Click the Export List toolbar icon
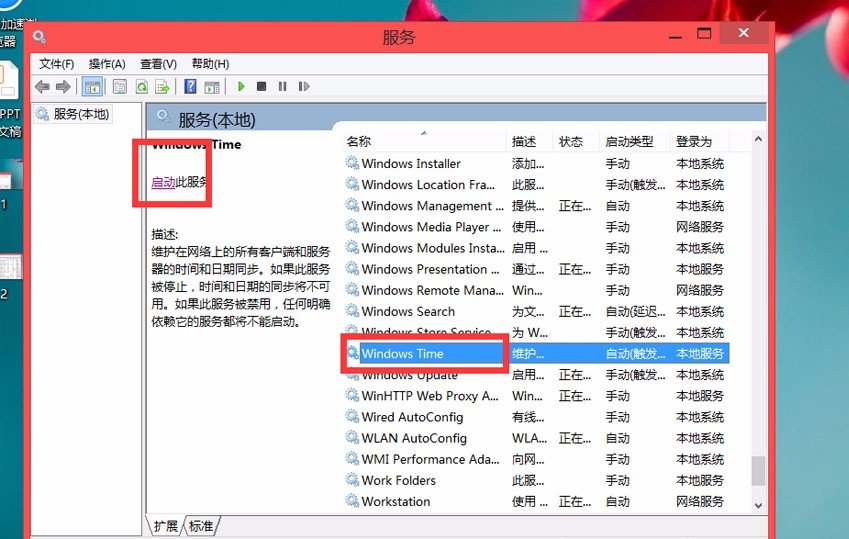 [x=162, y=87]
